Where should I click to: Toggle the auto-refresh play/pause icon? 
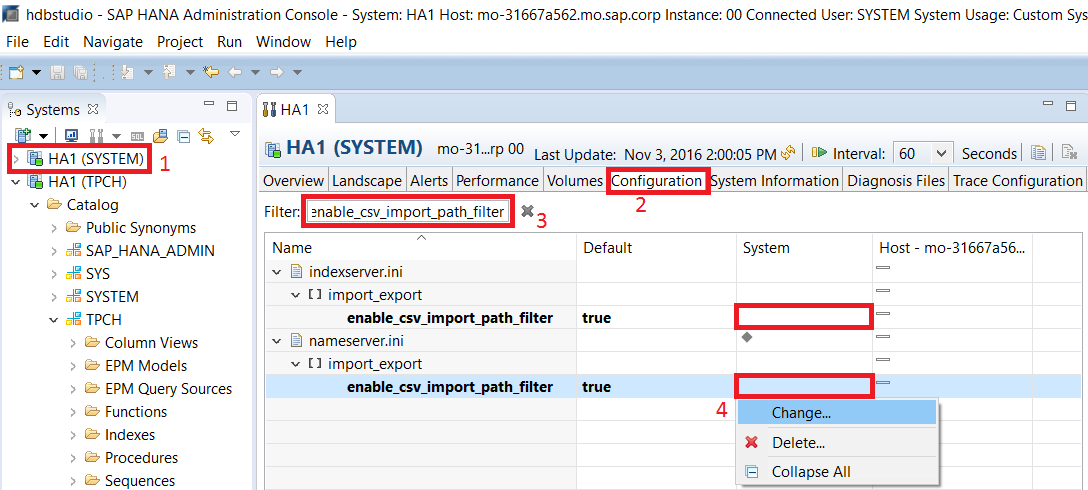tap(820, 153)
